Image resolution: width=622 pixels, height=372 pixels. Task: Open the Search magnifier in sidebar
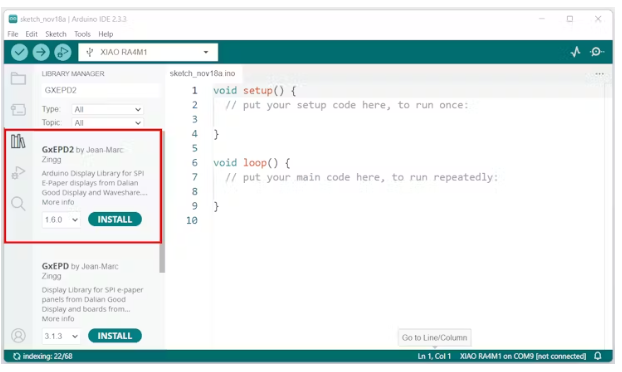(x=18, y=204)
